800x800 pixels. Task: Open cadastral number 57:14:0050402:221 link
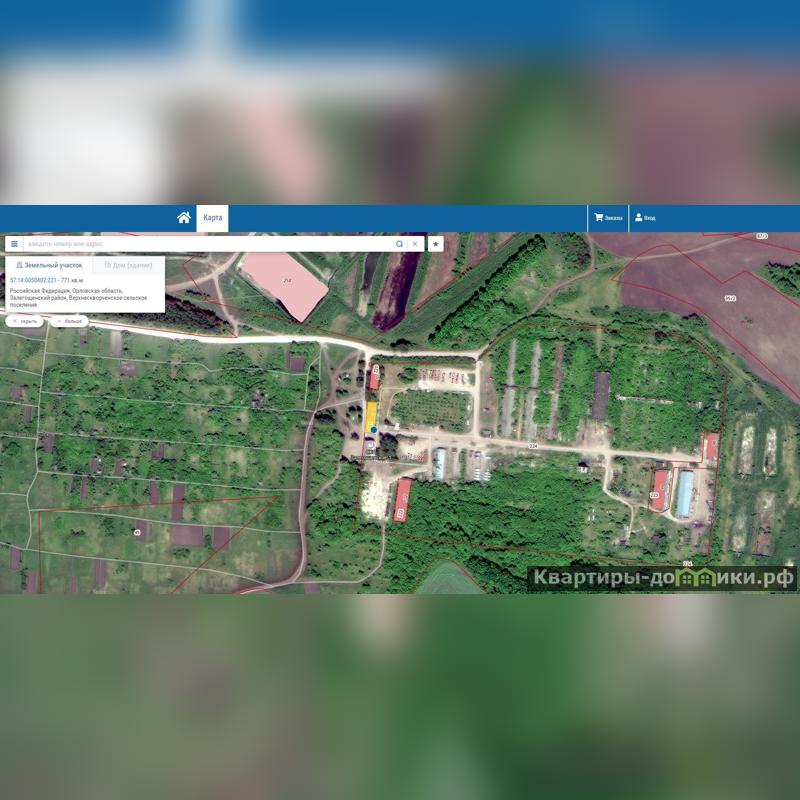[33, 281]
